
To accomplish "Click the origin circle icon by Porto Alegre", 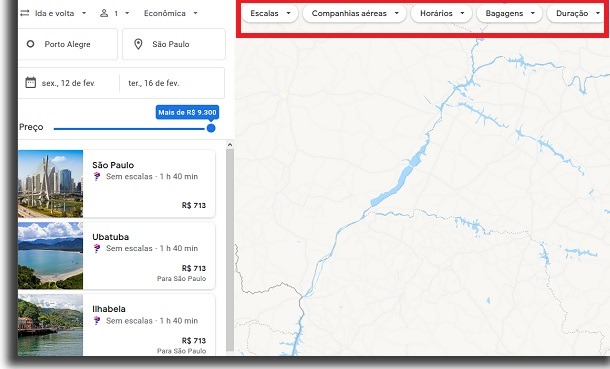I will pyautogui.click(x=30, y=44).
